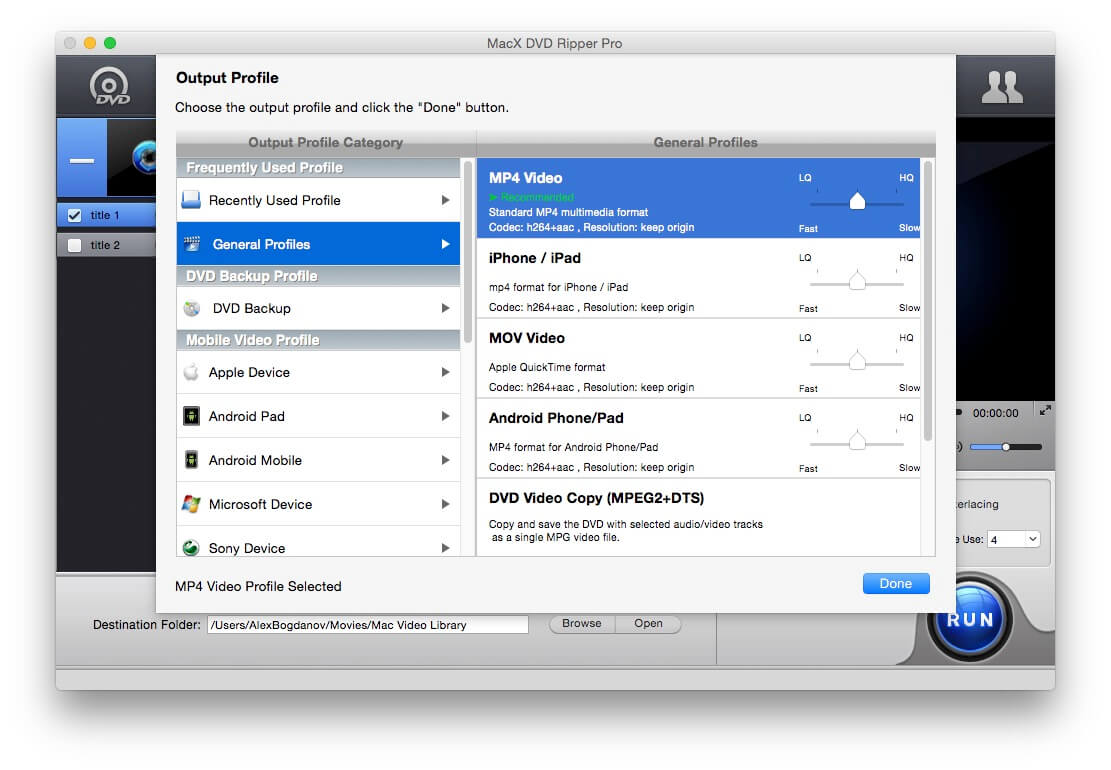Click the Browse button
The height and width of the screenshot is (770, 1111).
582,623
